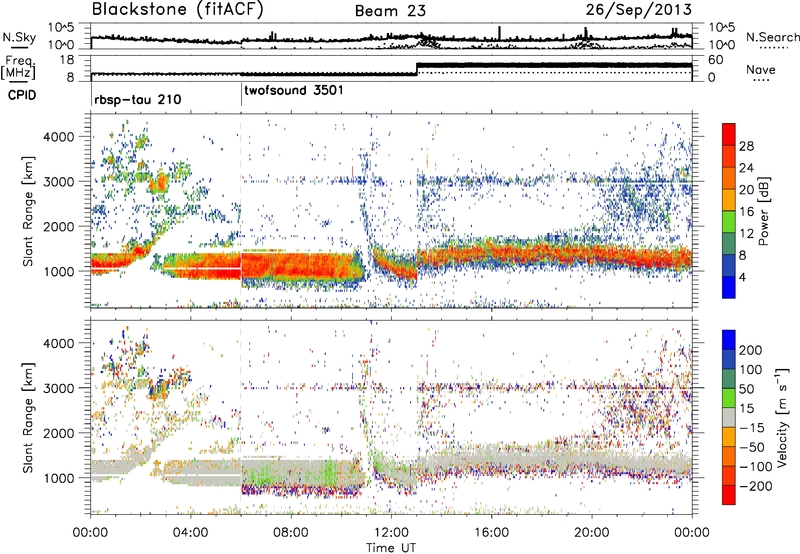This screenshot has height=554, width=800.
Task: Click the "4" label on Power color bar
Action: pos(742,277)
